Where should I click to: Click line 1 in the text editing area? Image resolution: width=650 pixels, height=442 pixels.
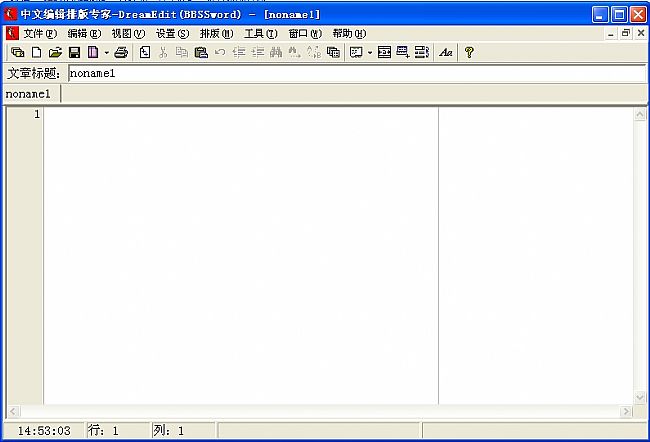click(x=240, y=115)
